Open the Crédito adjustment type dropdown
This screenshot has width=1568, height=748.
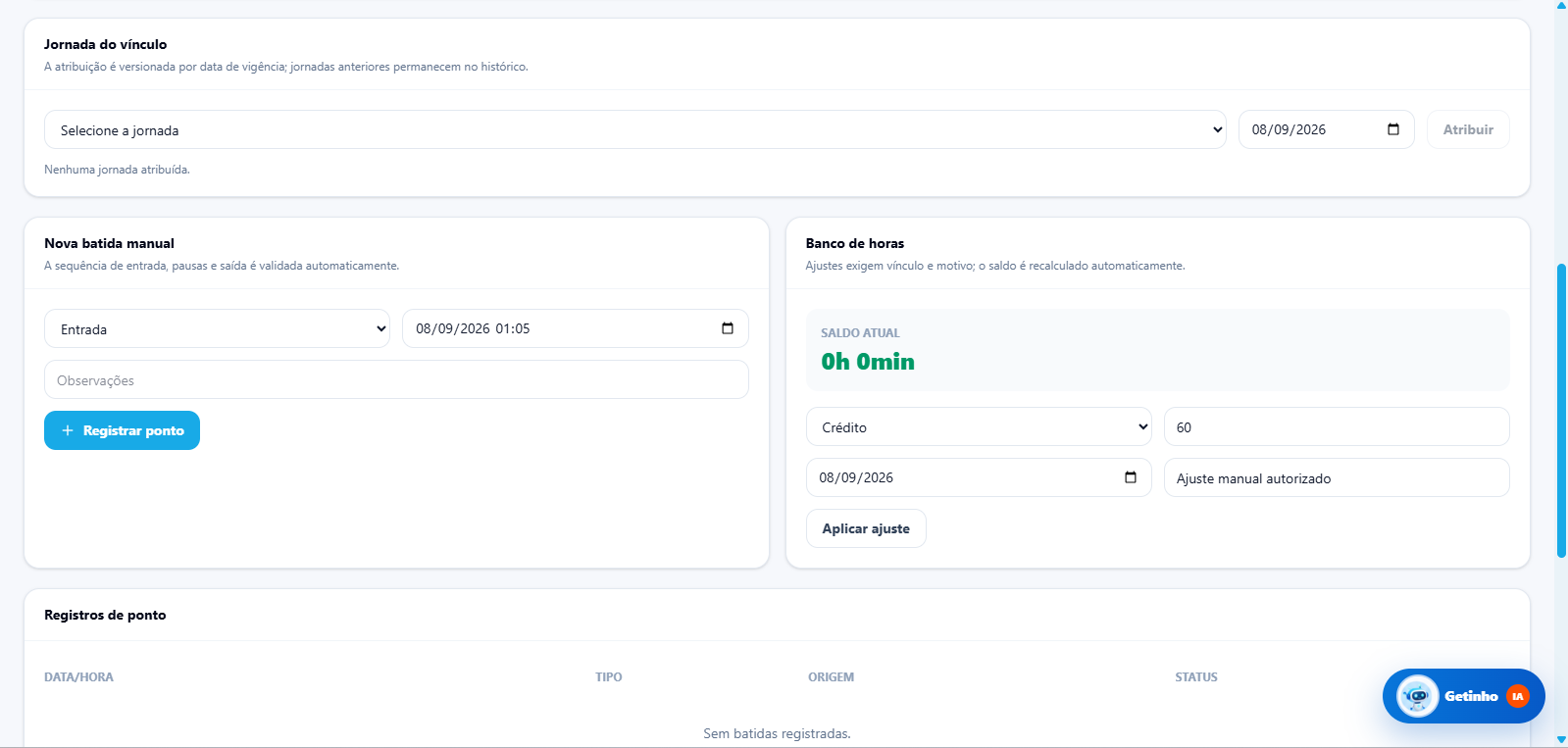(979, 426)
